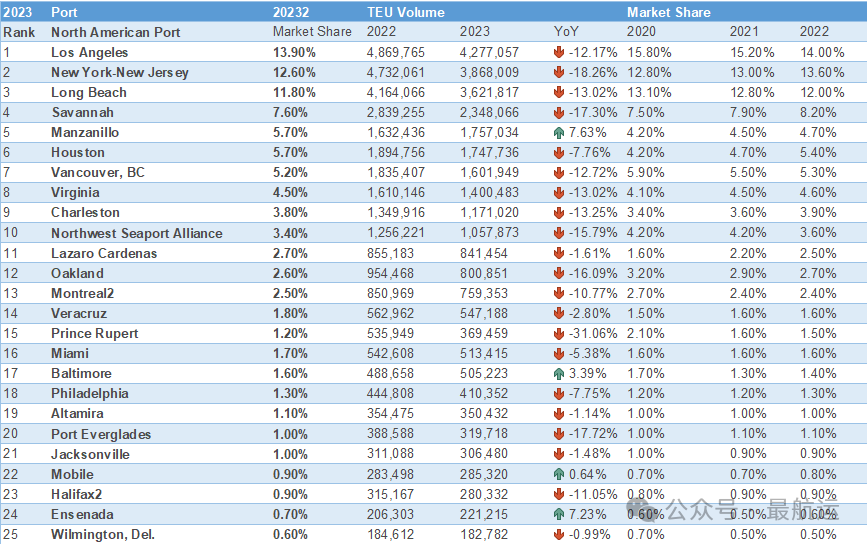Select the 'North American Port' header cell

[116, 32]
